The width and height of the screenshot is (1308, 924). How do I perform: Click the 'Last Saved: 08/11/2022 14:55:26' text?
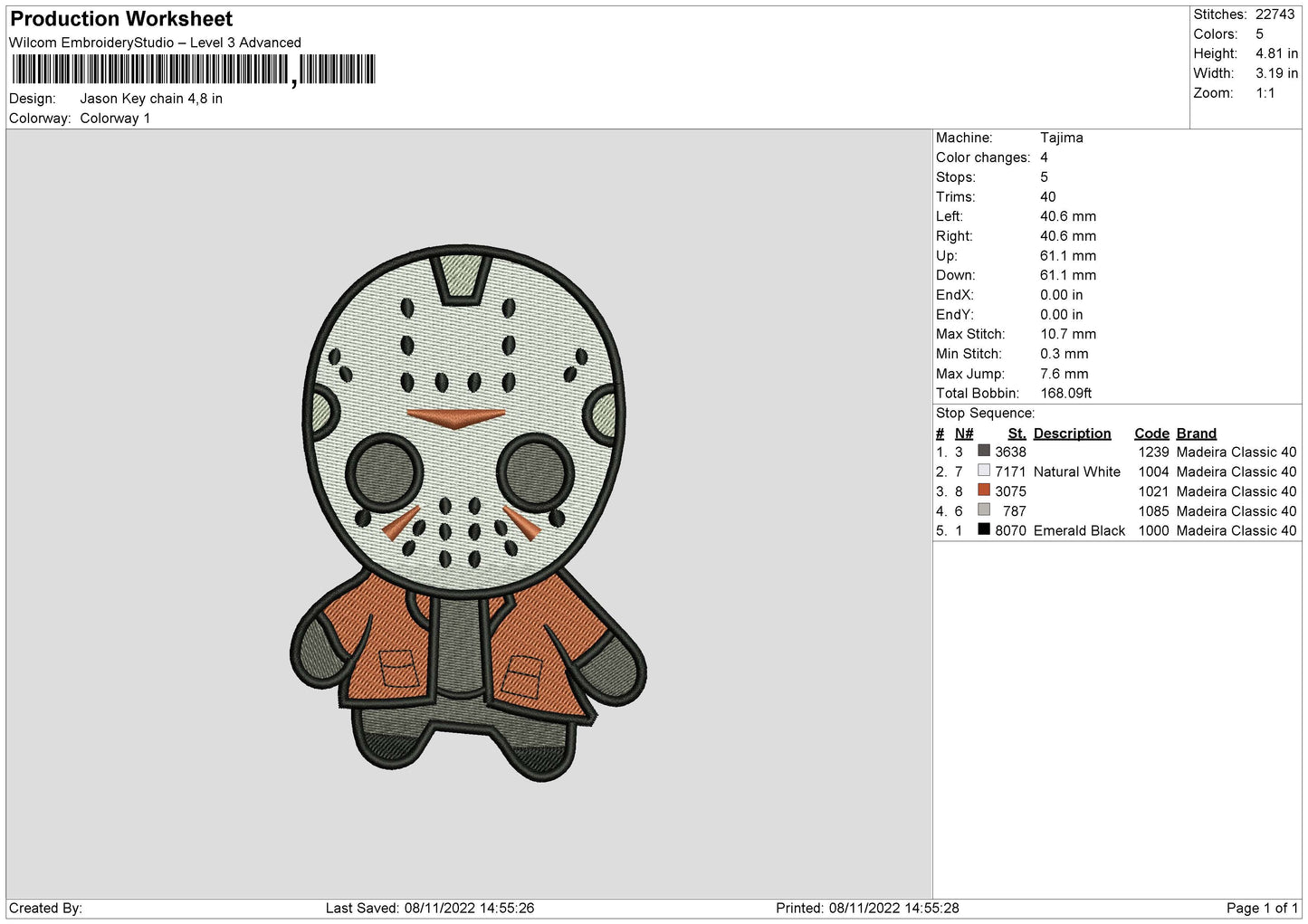(x=430, y=908)
